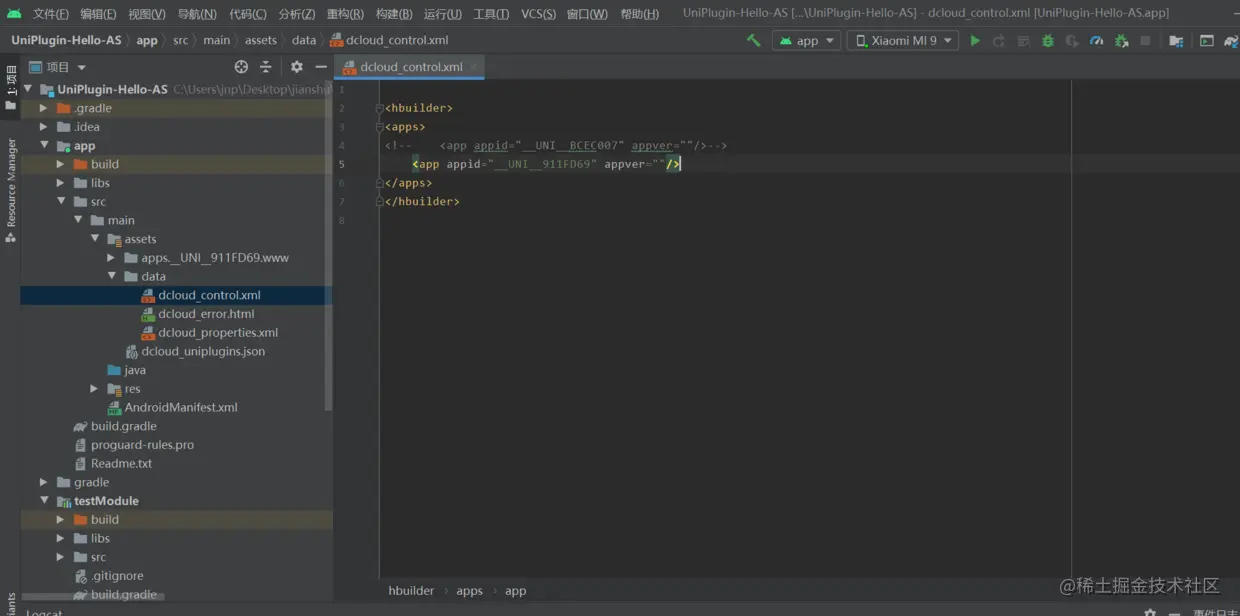1240x616 pixels.
Task: Open Device File Explorer folder icon
Action: 1176,41
